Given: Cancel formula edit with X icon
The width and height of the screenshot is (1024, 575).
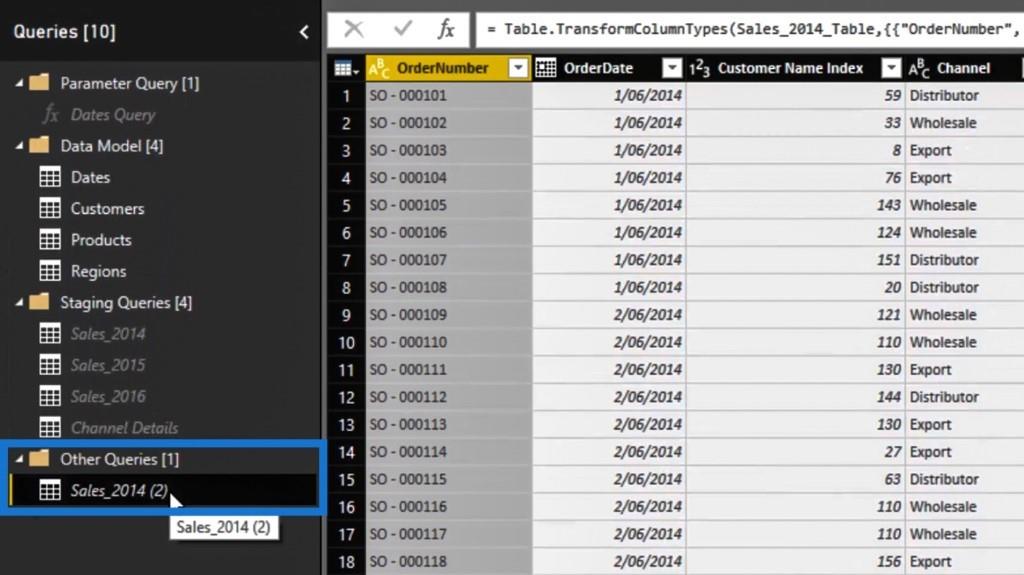Looking at the screenshot, I should pyautogui.click(x=353, y=29).
